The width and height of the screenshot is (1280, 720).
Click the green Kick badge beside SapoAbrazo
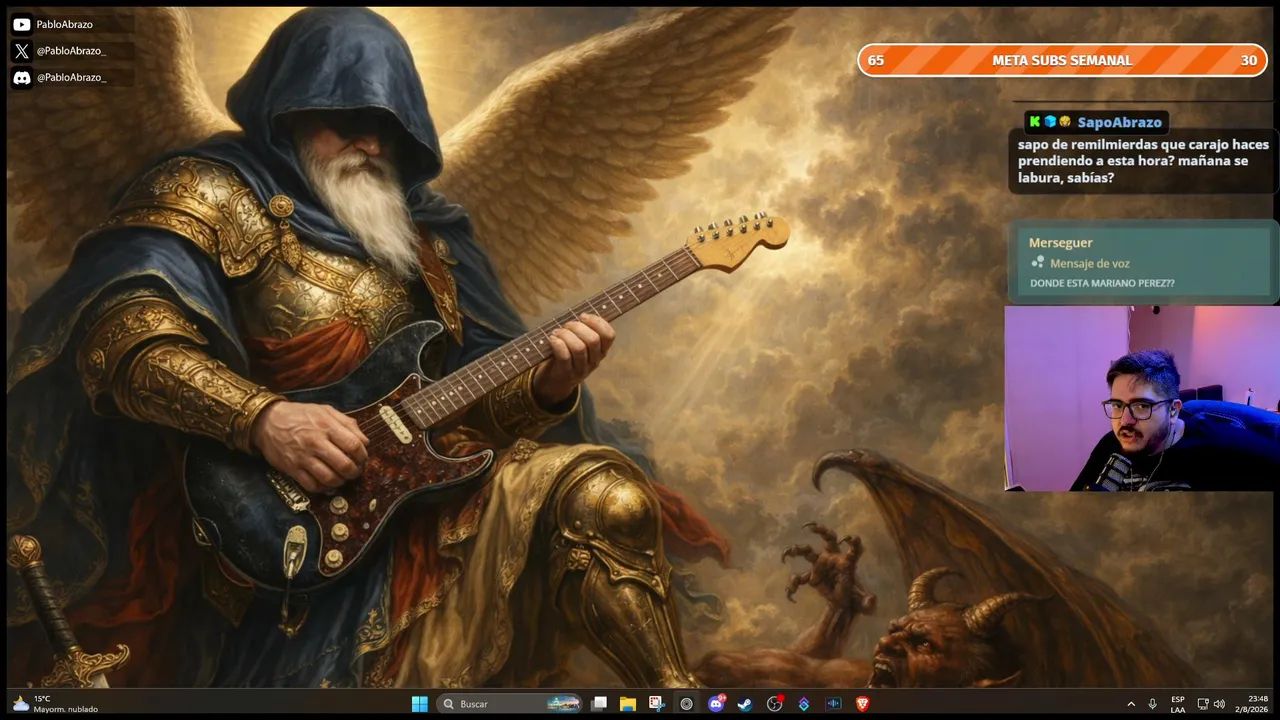pos(1035,122)
